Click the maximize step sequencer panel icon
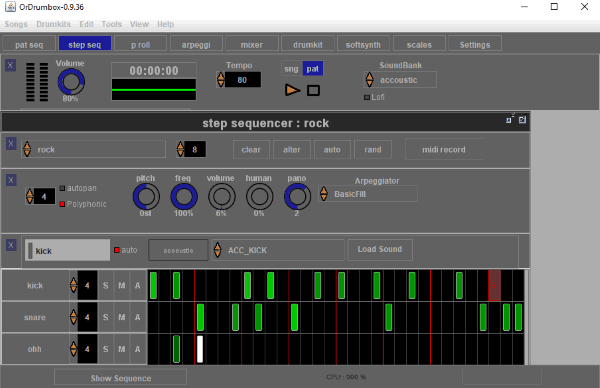 point(522,120)
